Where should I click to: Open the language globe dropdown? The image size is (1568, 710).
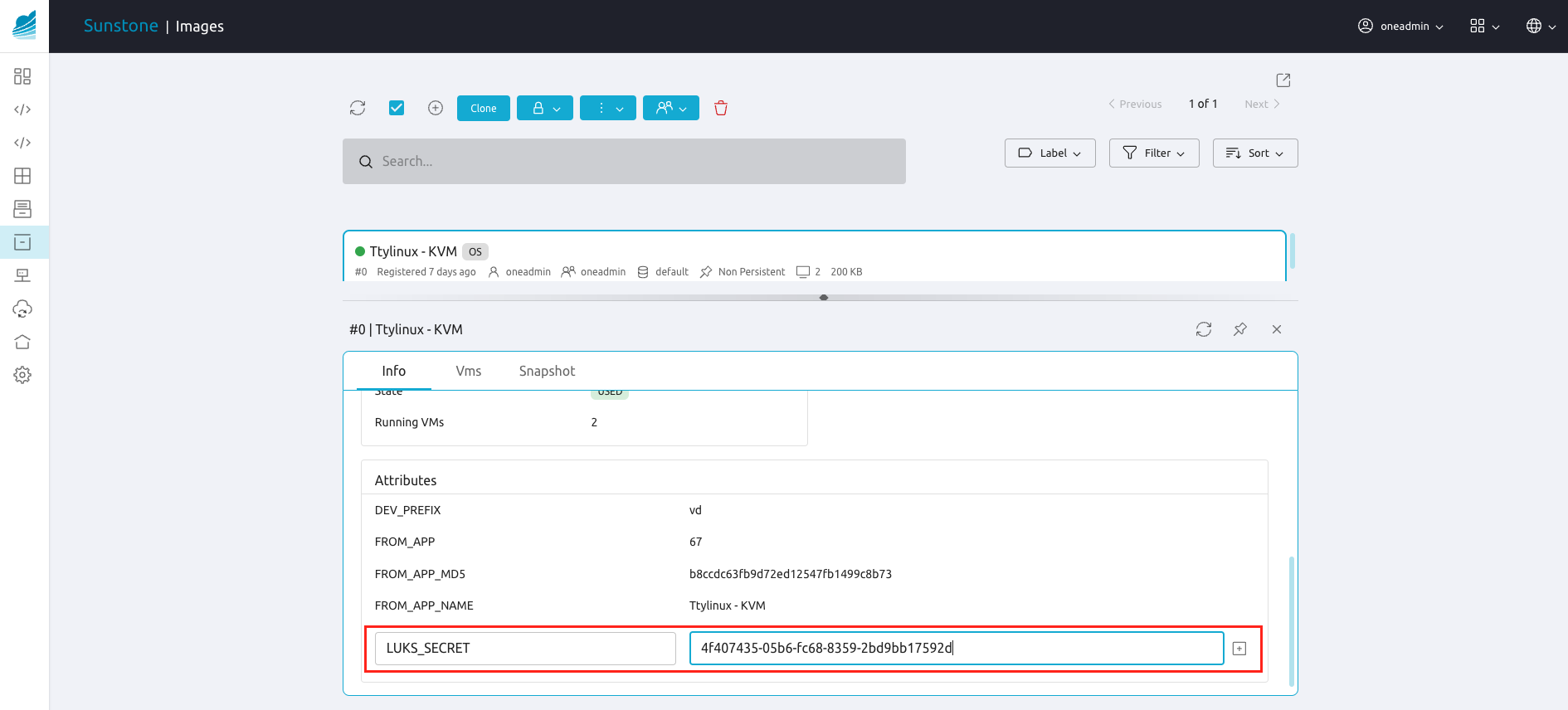[1541, 26]
